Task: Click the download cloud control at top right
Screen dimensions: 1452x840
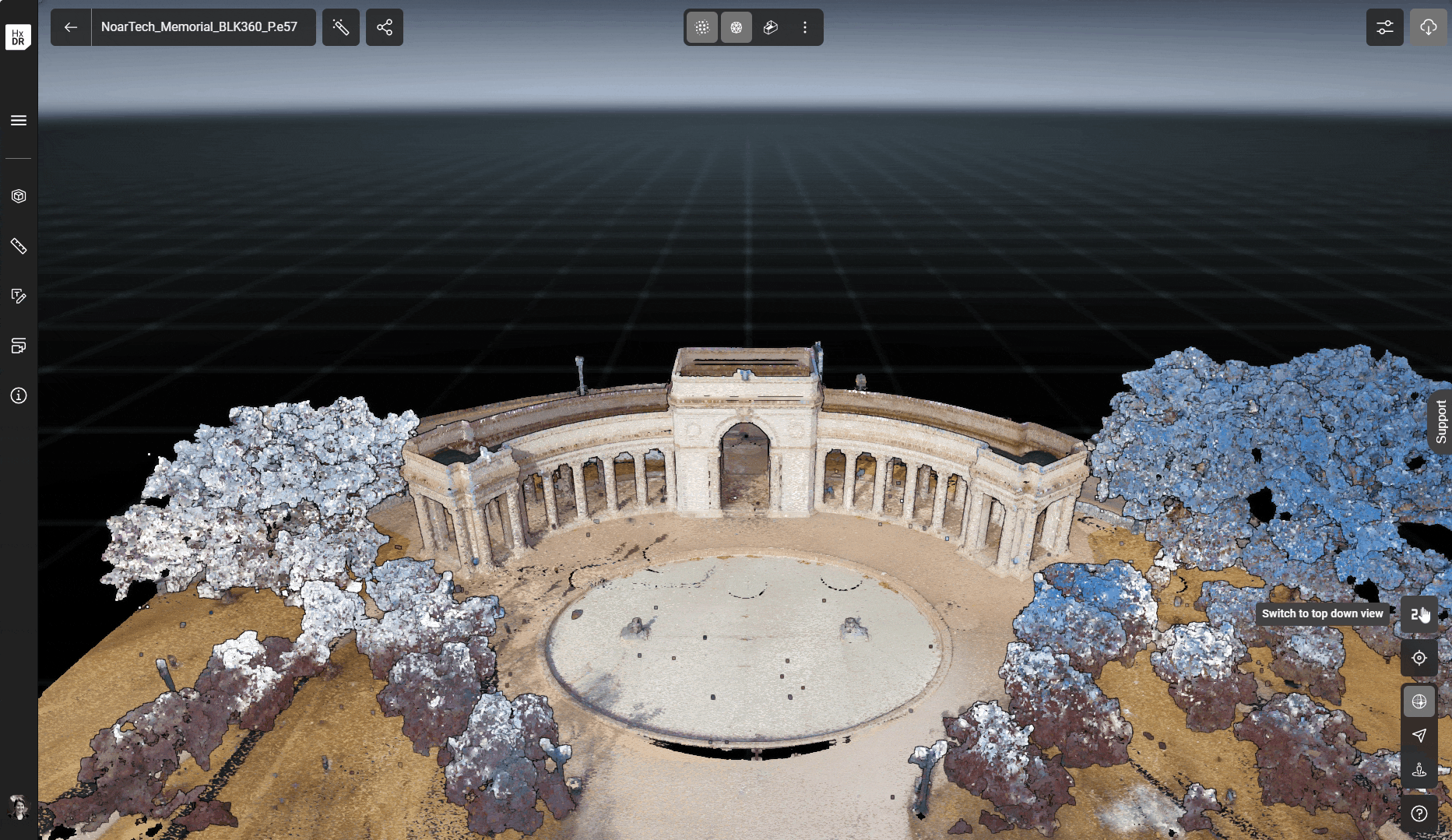Action: [1429, 26]
